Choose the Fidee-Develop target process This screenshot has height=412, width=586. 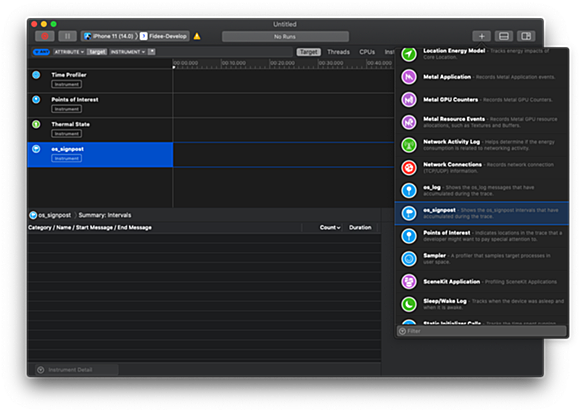pyautogui.click(x=164, y=36)
